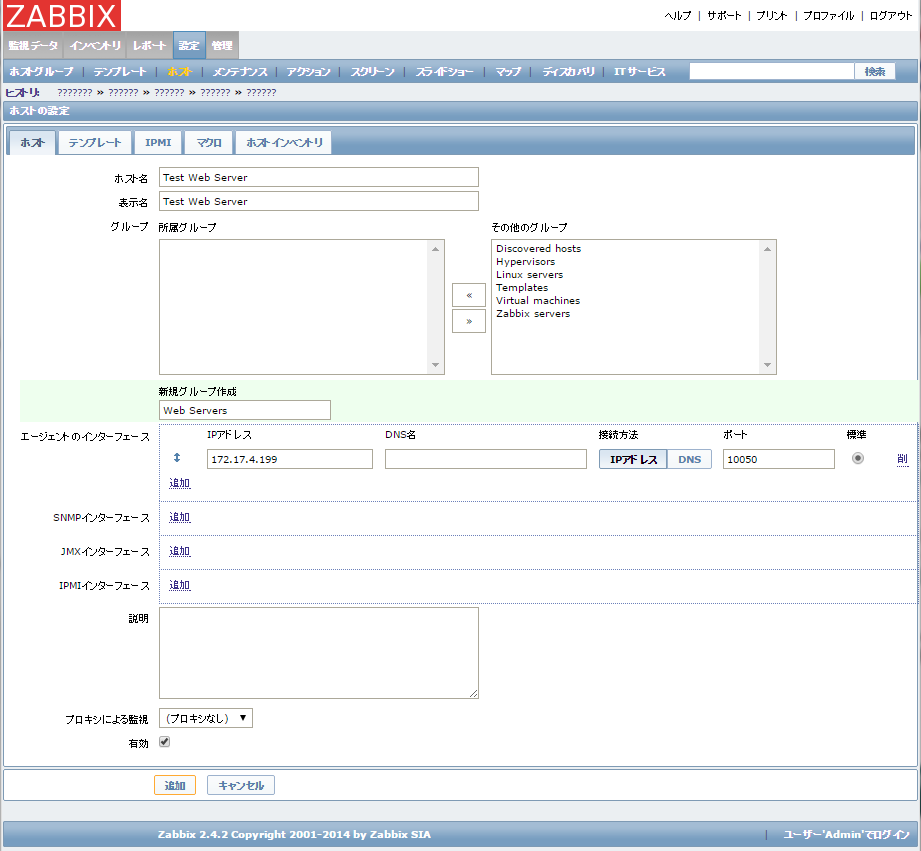This screenshot has width=921, height=851.
Task: Click the 追加 submit button
Action: 175,785
